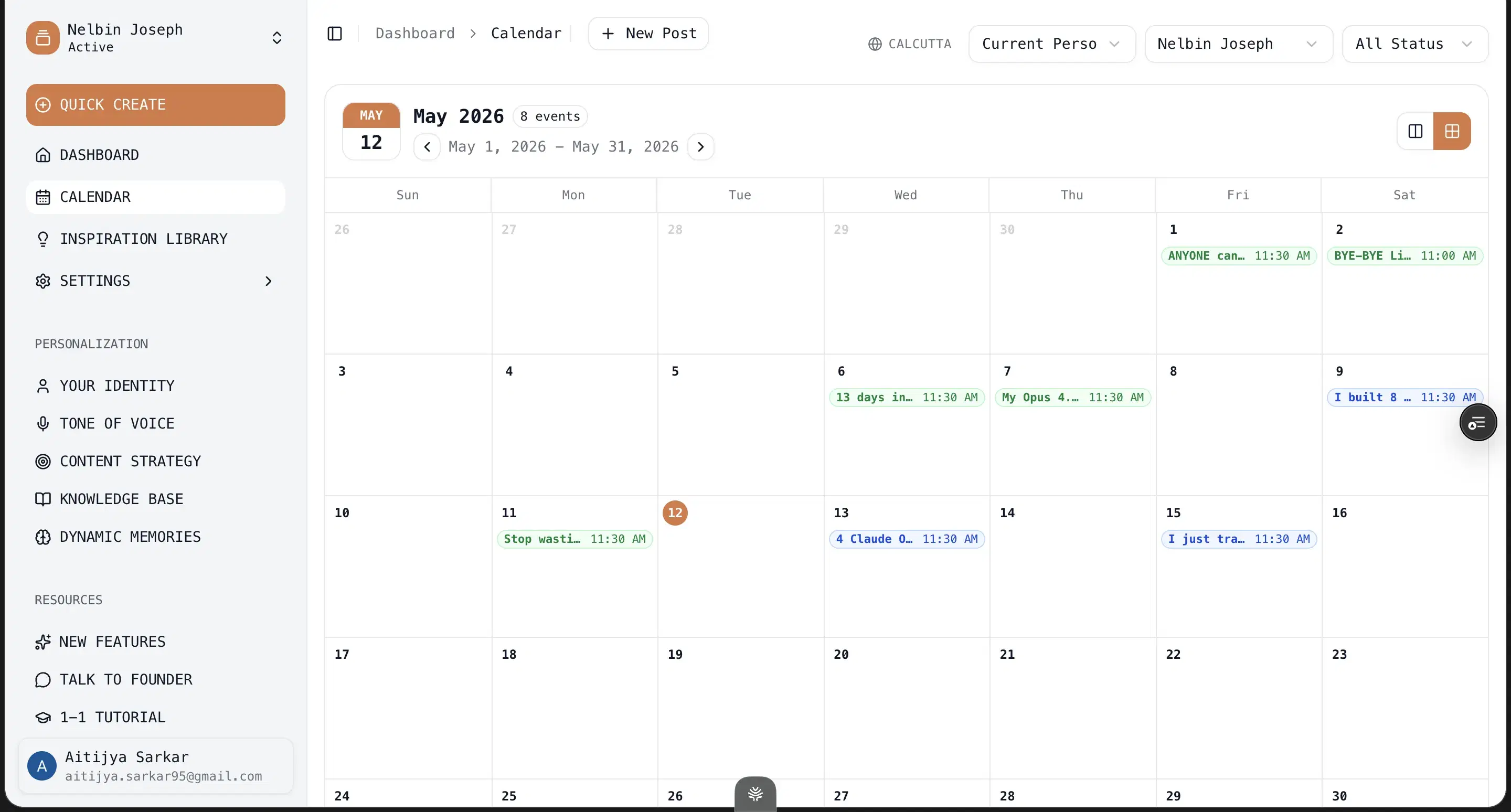
Task: Open Dynamic Memories page
Action: (x=155, y=537)
